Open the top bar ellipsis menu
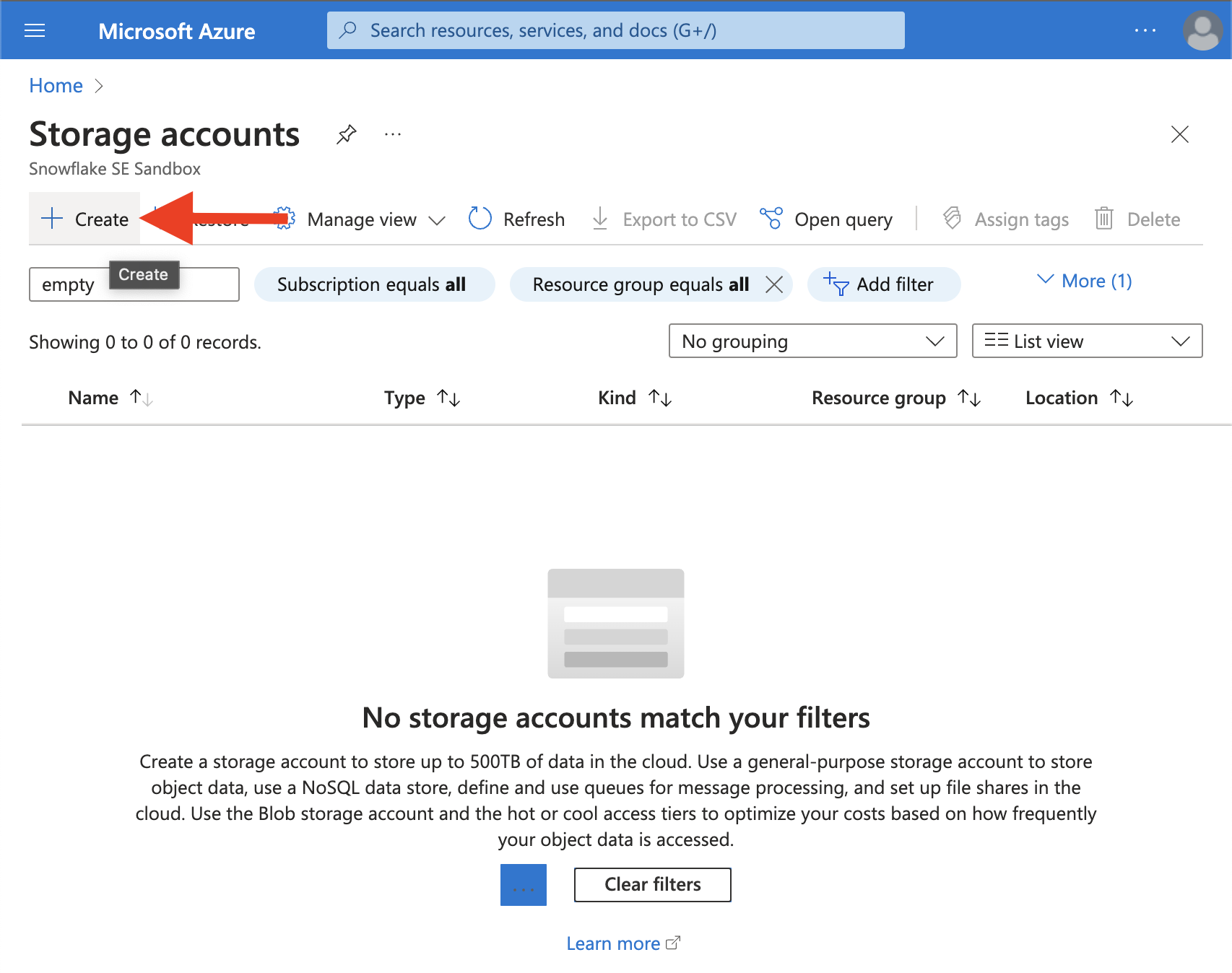 1145,30
